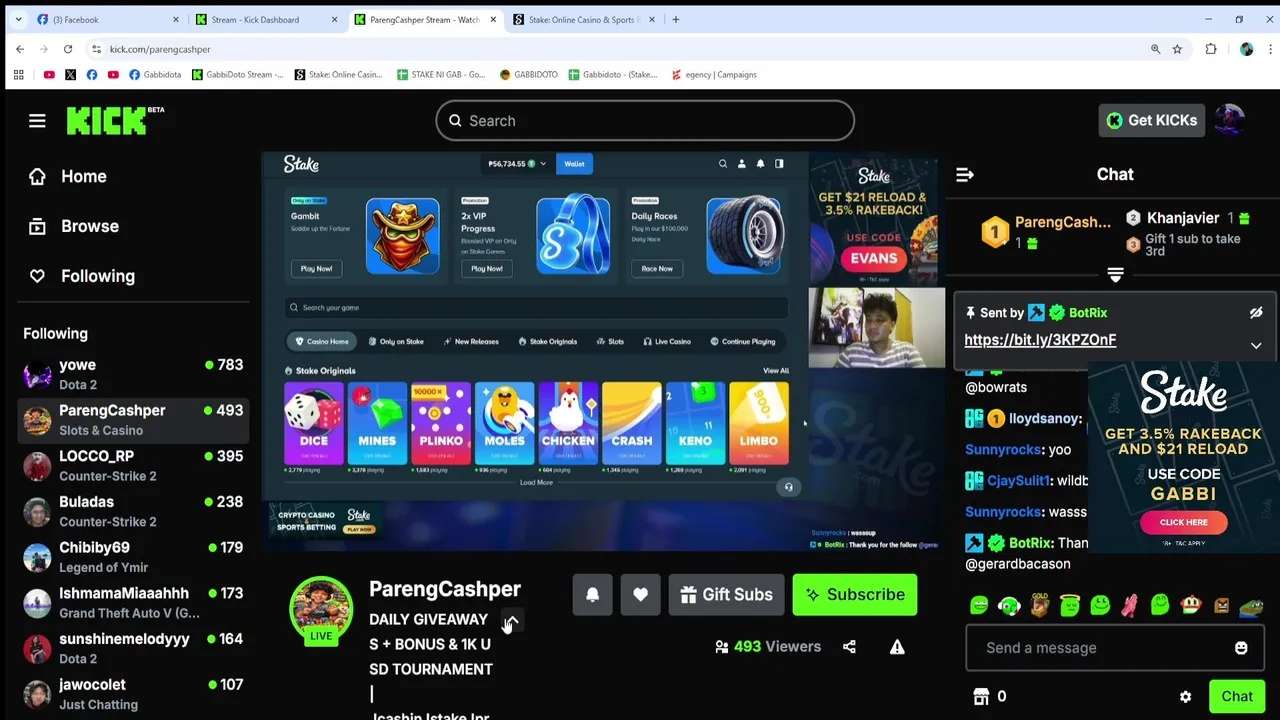Open the bit.ly link in pinned message
This screenshot has width=1280, height=720.
click(x=1040, y=340)
